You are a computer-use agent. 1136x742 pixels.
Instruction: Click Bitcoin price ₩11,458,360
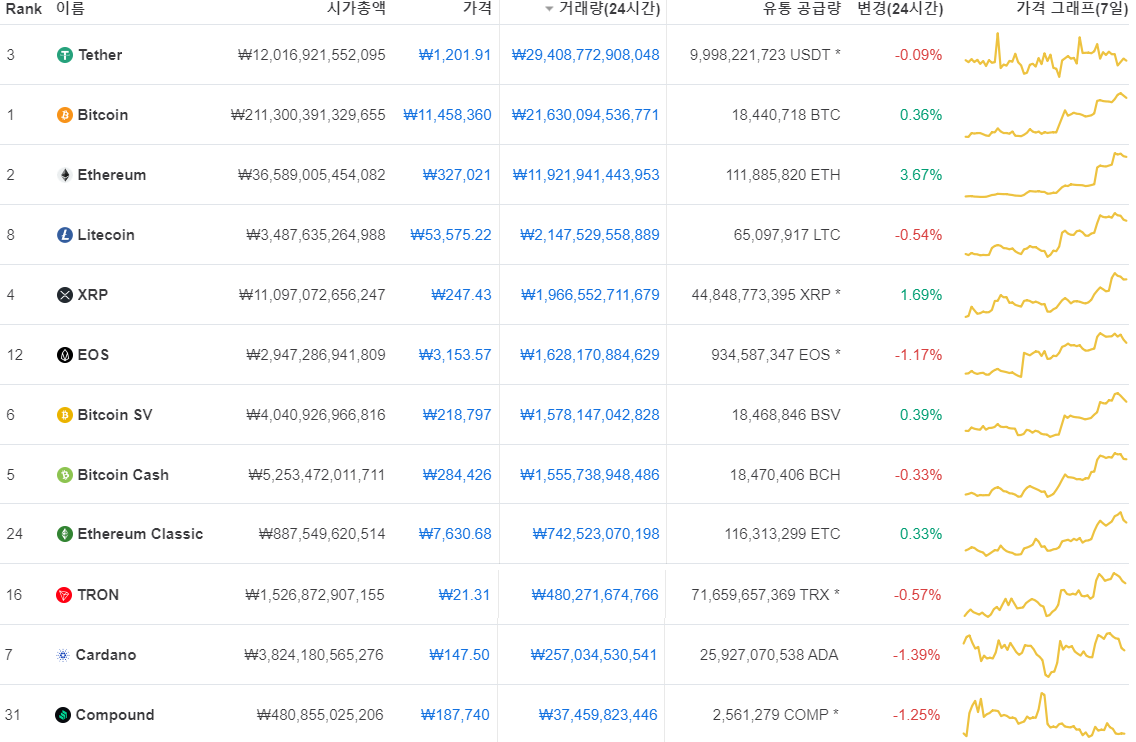point(447,115)
